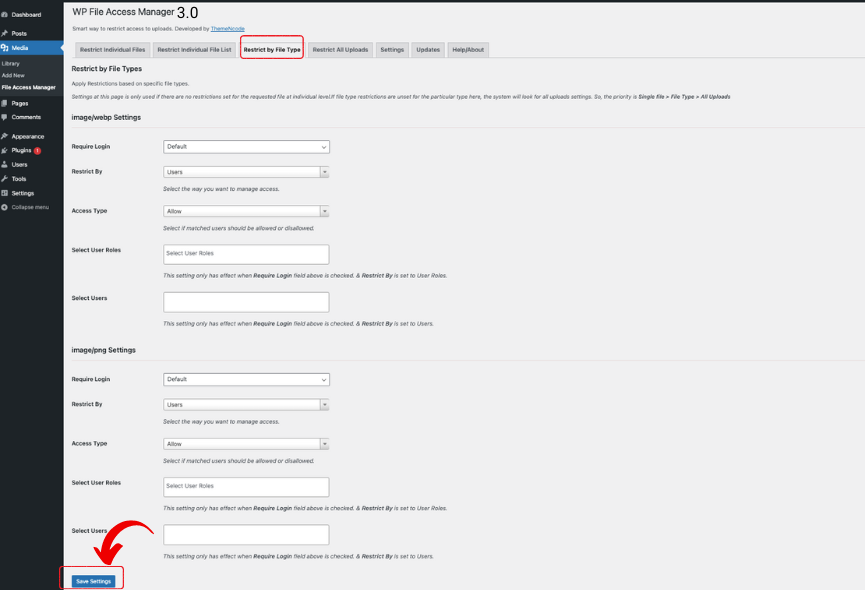Click the Save Settings button

click(x=93, y=581)
